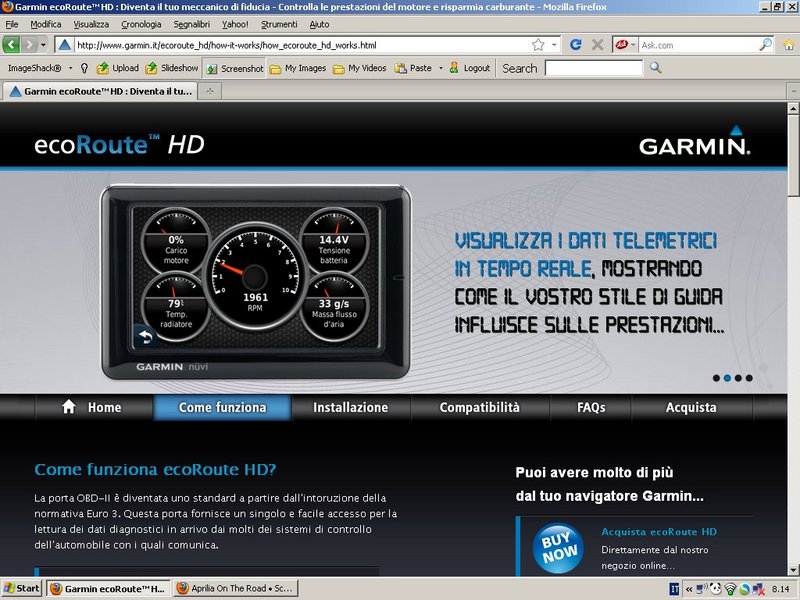
Task: Open the Come funziona navigation tab
Action: (222, 407)
